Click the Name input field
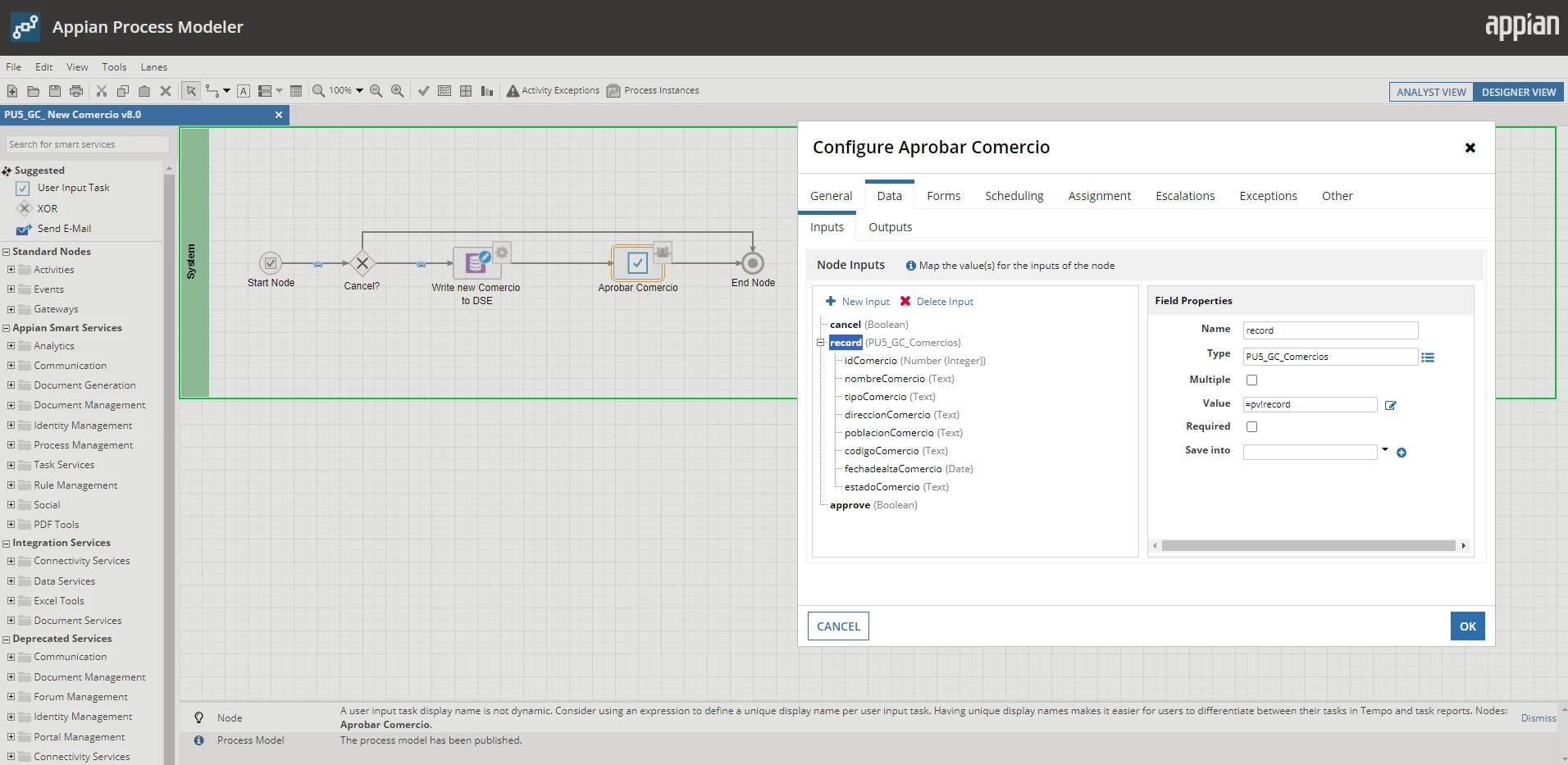 click(1330, 330)
